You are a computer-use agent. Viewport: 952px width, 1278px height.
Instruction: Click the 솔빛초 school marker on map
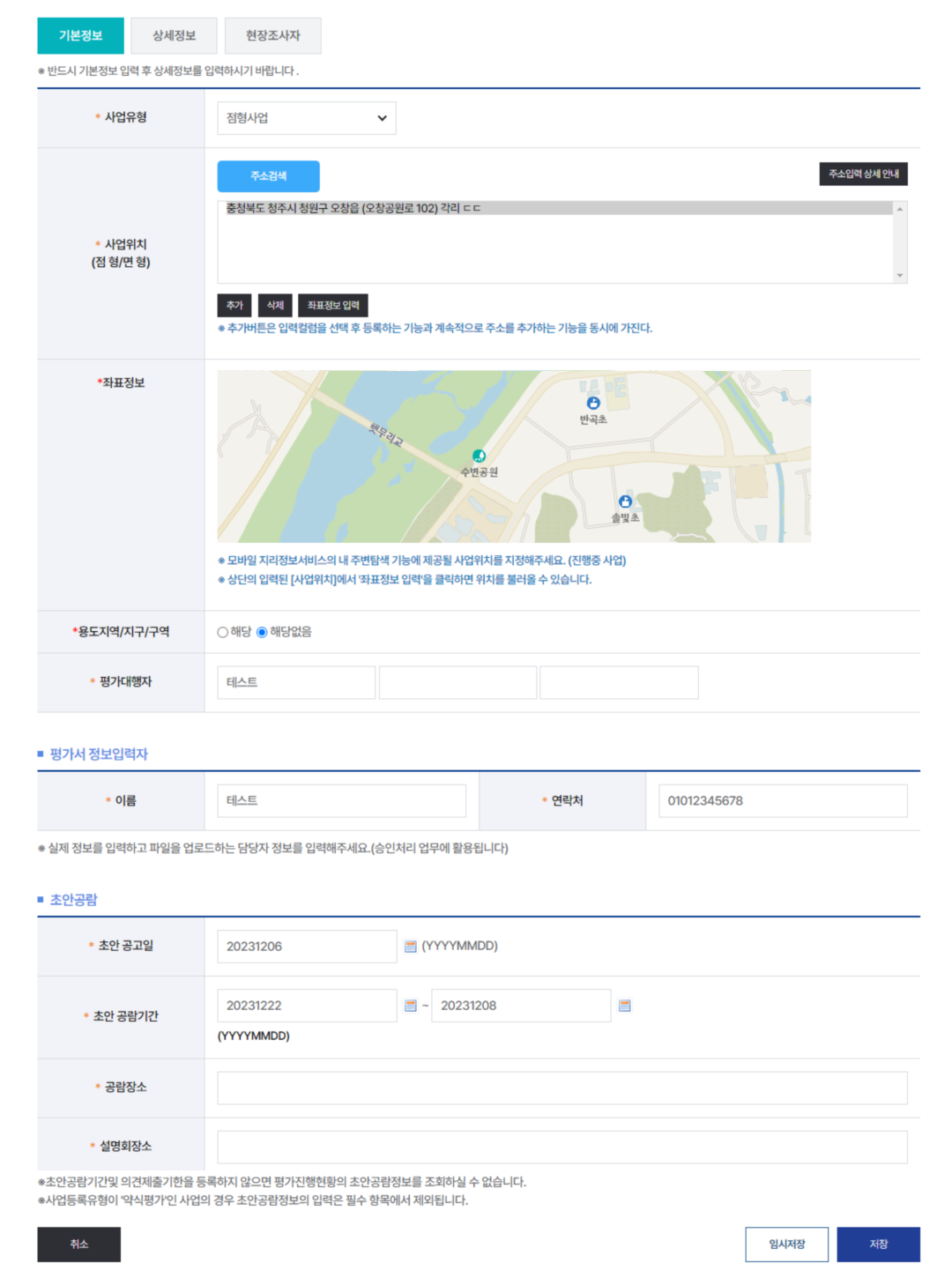pos(625,502)
